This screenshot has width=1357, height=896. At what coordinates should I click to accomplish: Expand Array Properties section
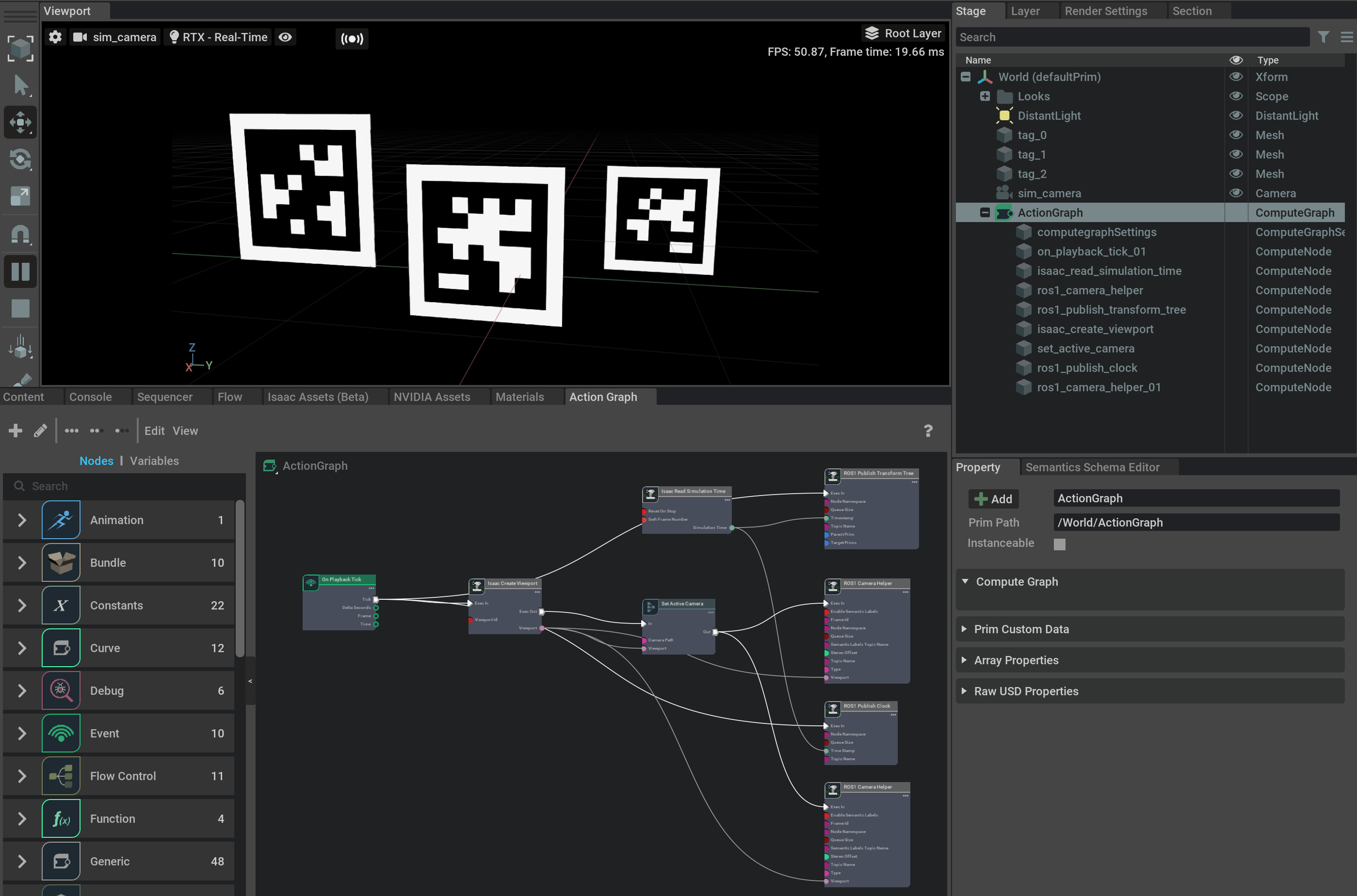964,660
